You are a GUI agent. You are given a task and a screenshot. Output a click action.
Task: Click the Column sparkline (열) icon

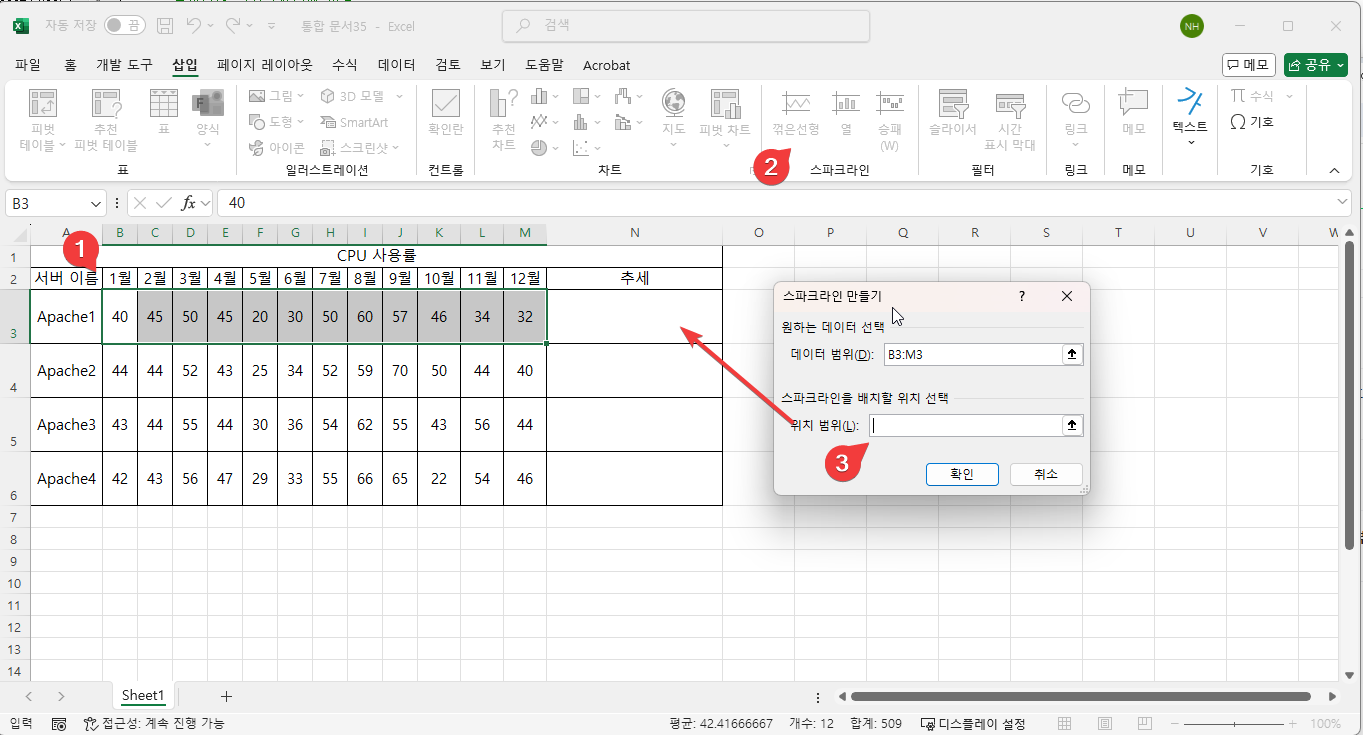pos(846,103)
